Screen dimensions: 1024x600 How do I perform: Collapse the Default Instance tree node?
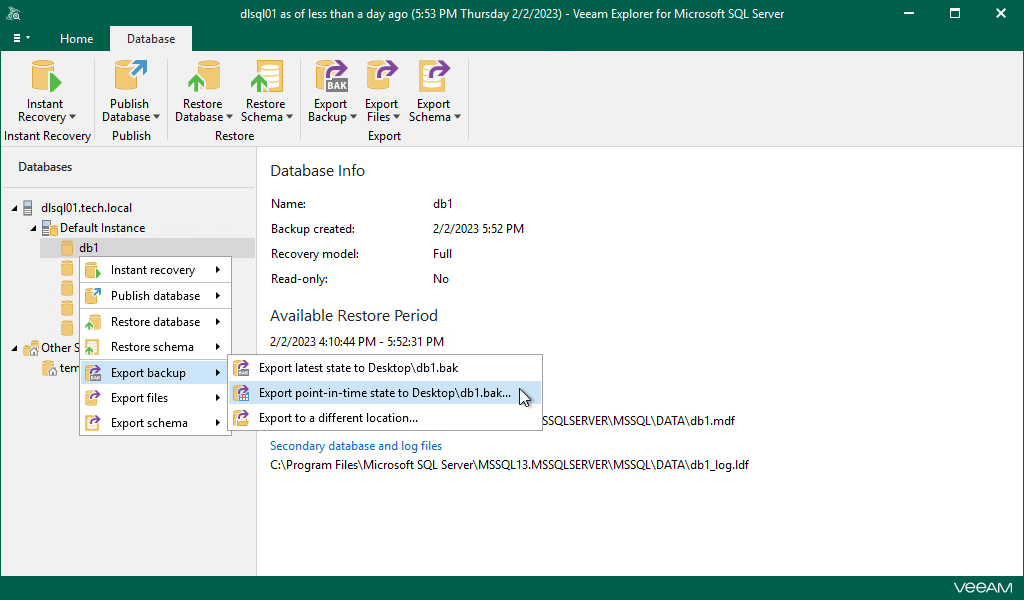pos(33,229)
